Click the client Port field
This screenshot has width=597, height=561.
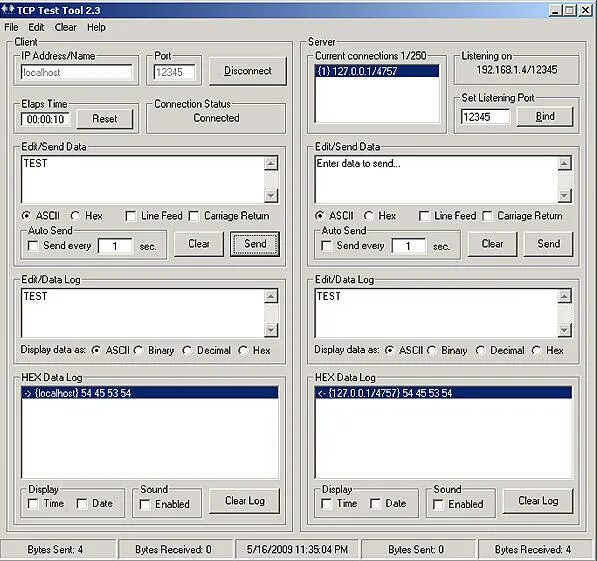coord(174,72)
